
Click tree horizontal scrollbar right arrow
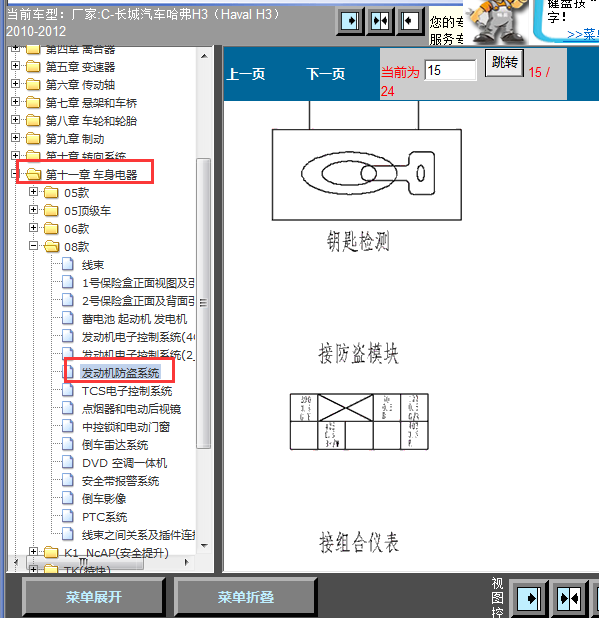click(x=186, y=562)
